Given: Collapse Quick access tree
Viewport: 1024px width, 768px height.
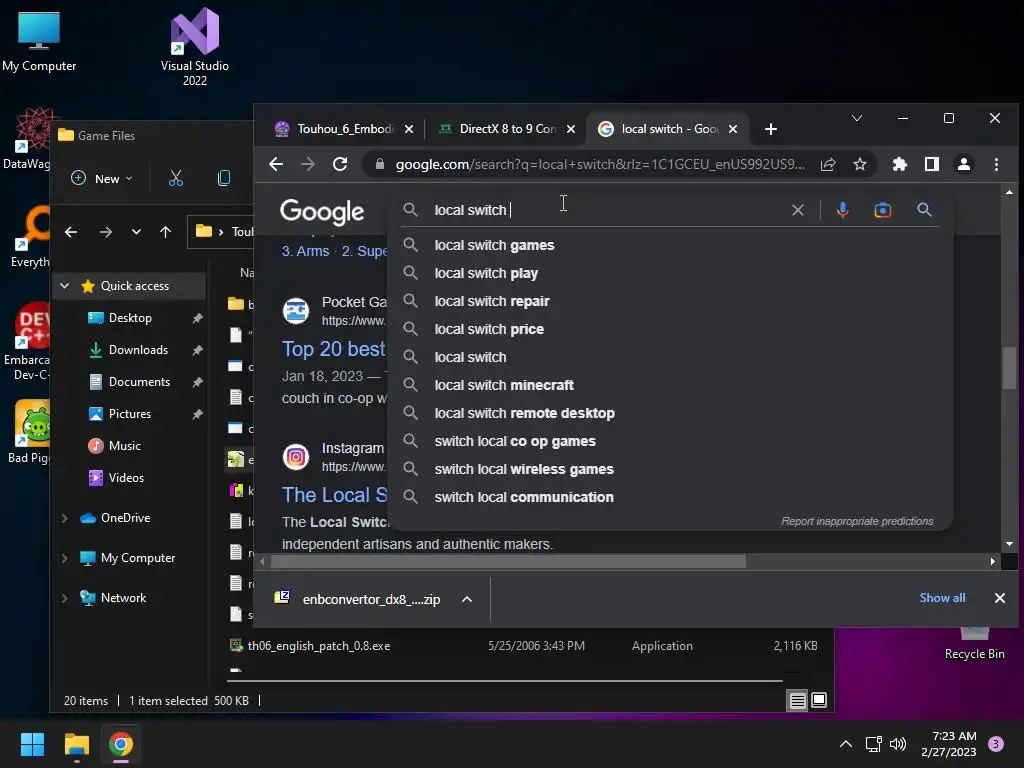Looking at the screenshot, I should click(x=65, y=286).
